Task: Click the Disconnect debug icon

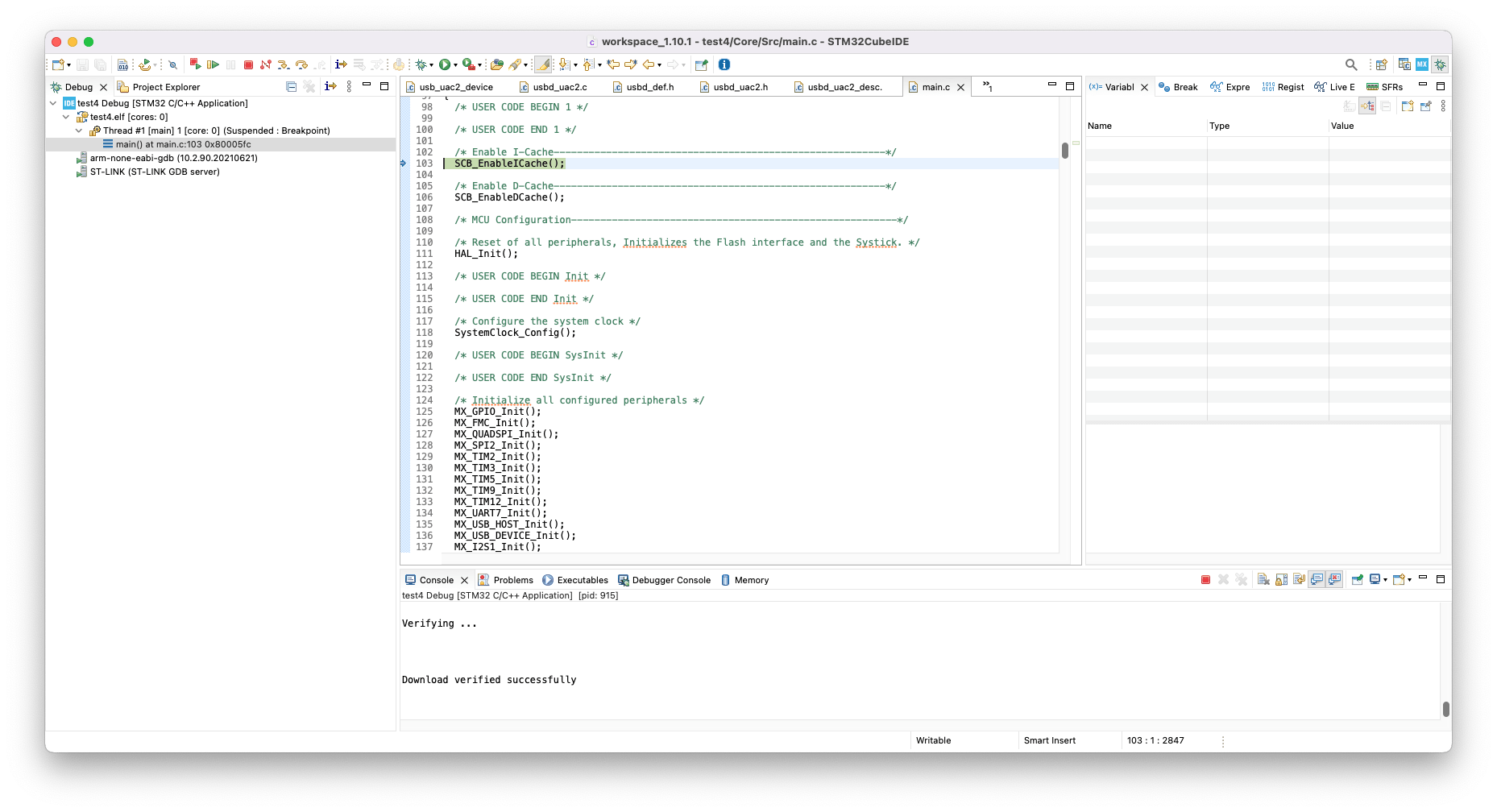Action: [x=266, y=64]
